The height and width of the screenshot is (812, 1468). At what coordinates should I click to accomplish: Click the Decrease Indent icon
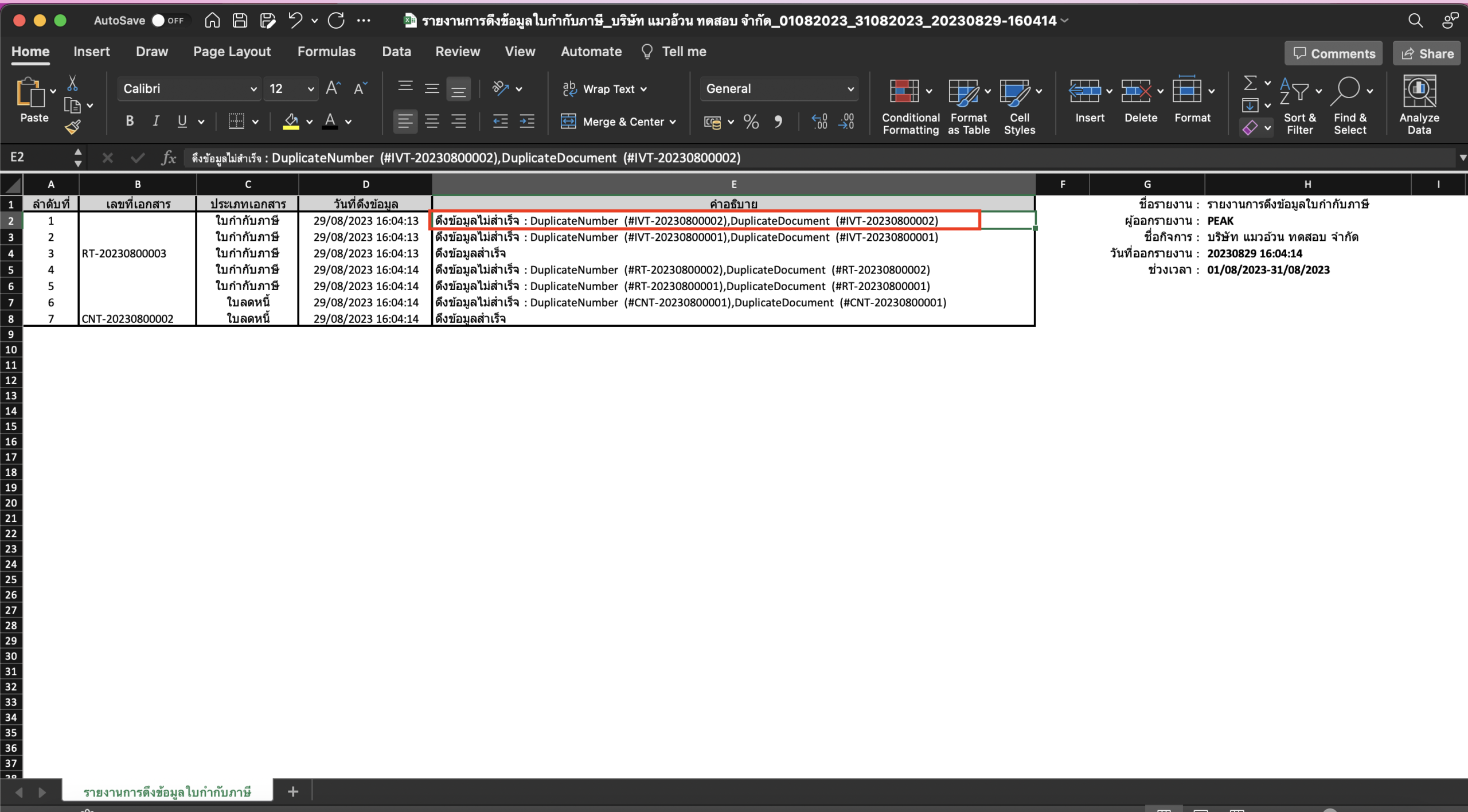[500, 121]
